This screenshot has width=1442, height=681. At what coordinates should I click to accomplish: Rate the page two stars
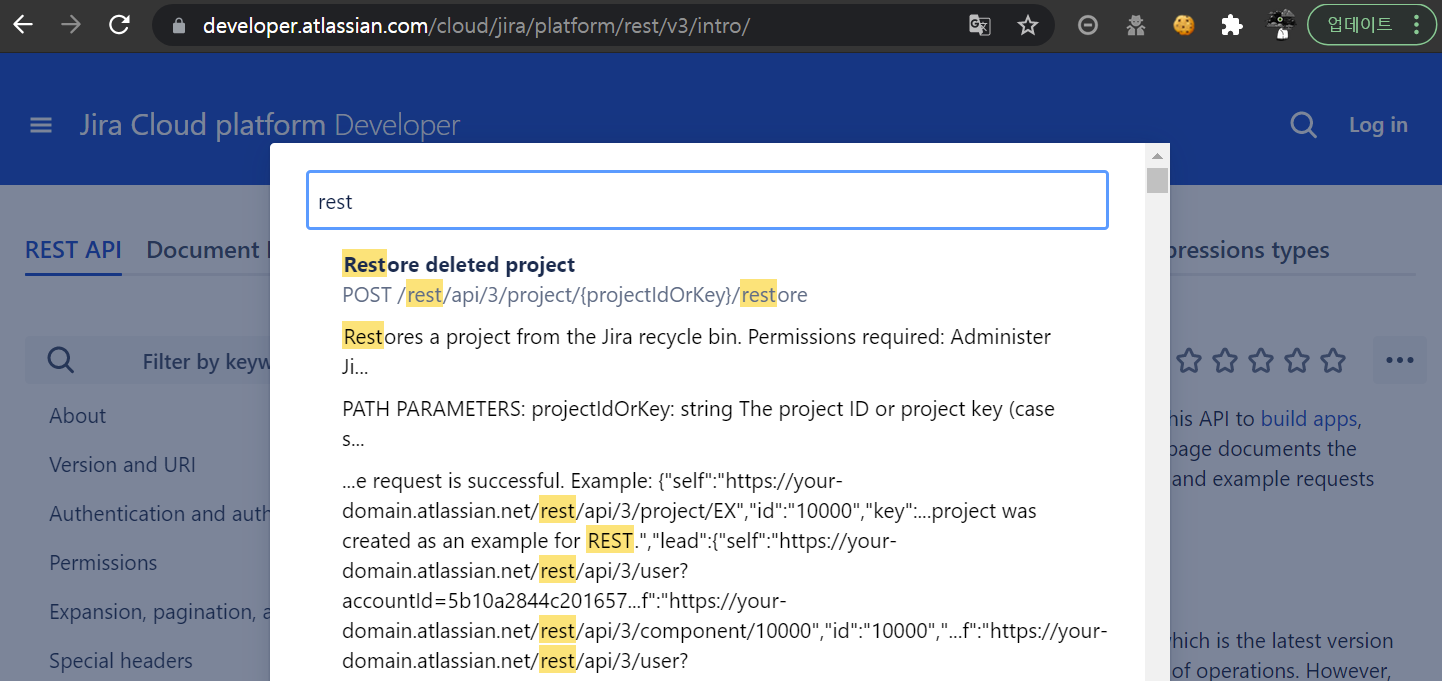tap(1225, 360)
